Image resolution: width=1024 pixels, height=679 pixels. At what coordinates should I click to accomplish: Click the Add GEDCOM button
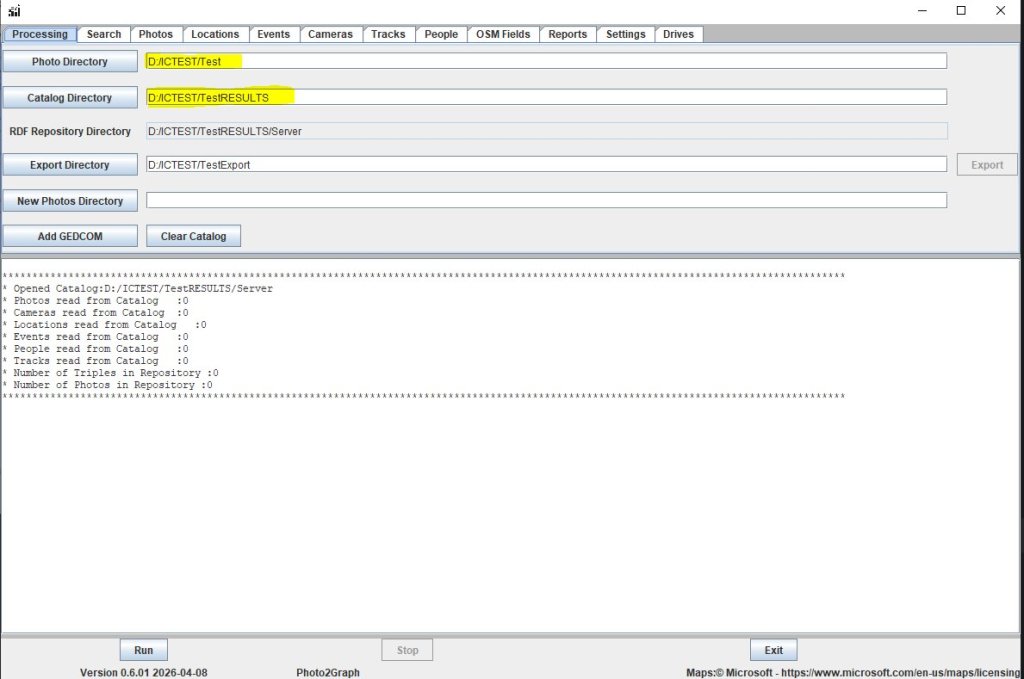tap(69, 237)
